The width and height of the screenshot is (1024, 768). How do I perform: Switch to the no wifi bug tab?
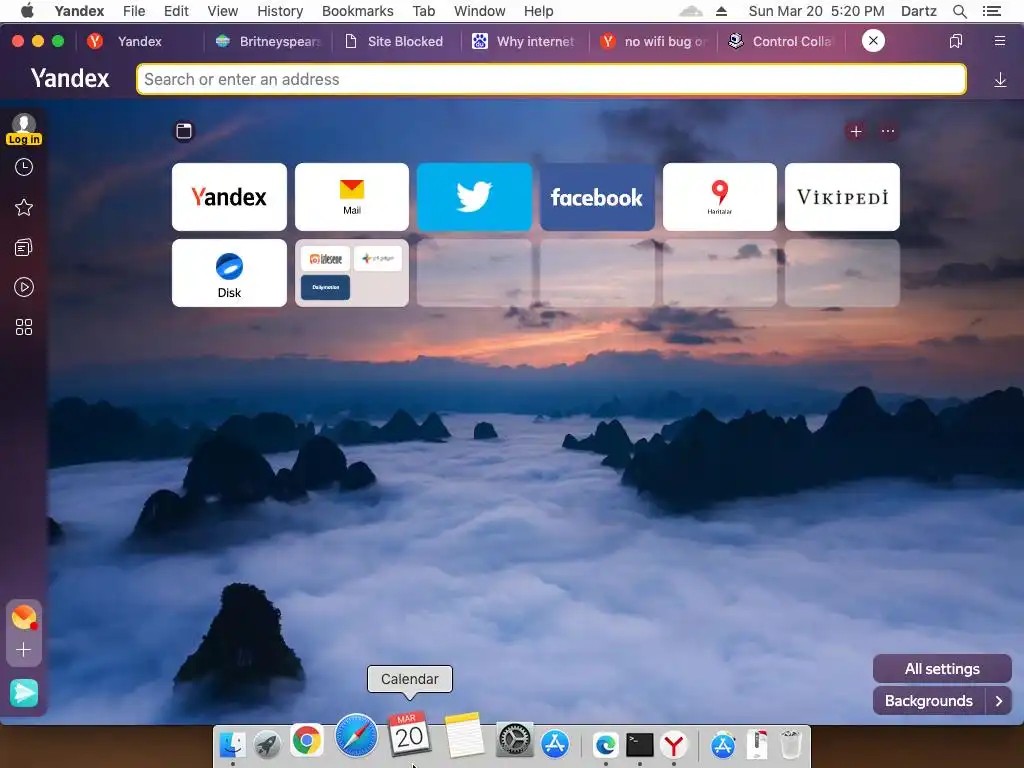coord(654,41)
